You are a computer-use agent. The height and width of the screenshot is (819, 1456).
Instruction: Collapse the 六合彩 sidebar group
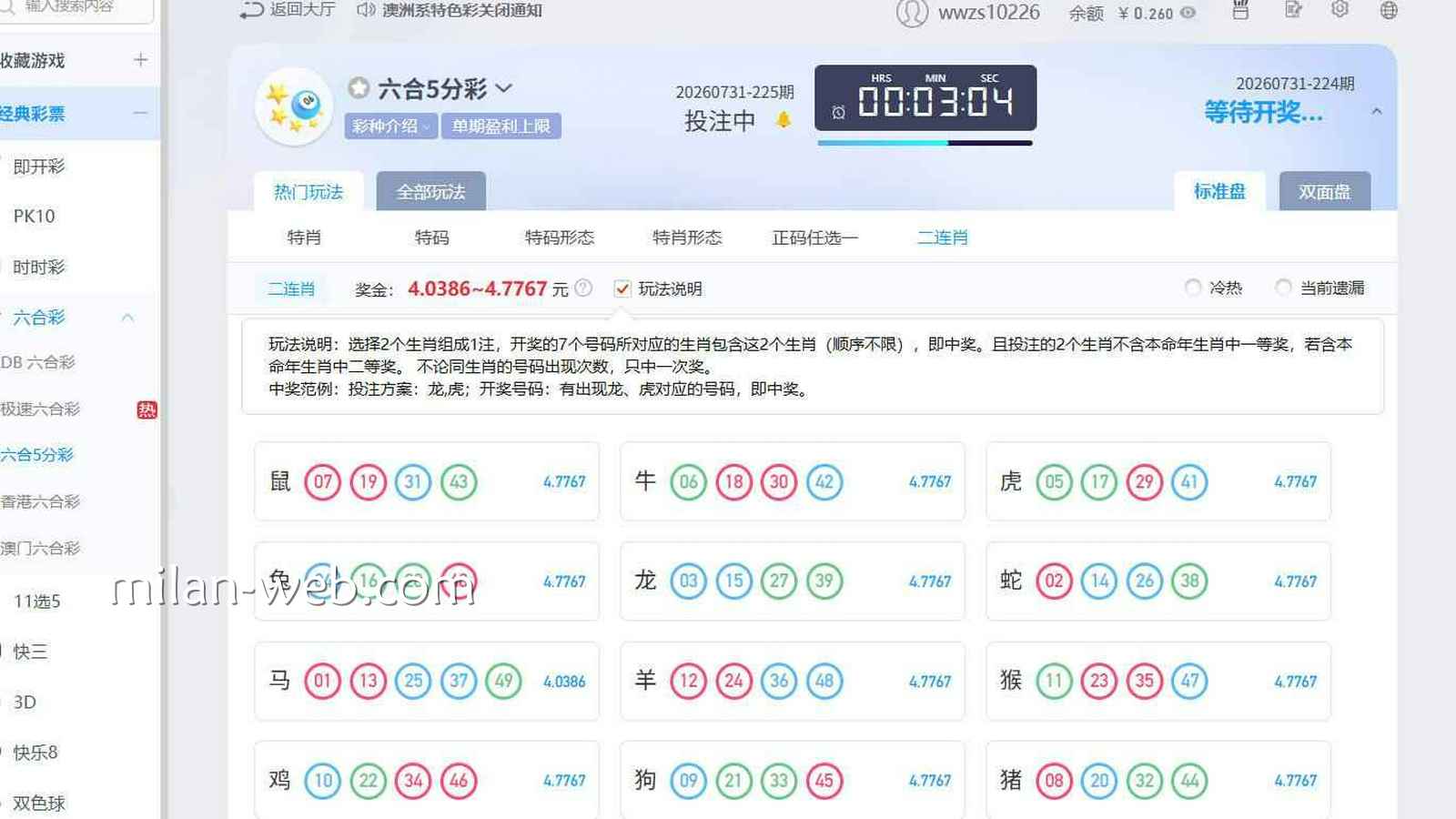[127, 318]
